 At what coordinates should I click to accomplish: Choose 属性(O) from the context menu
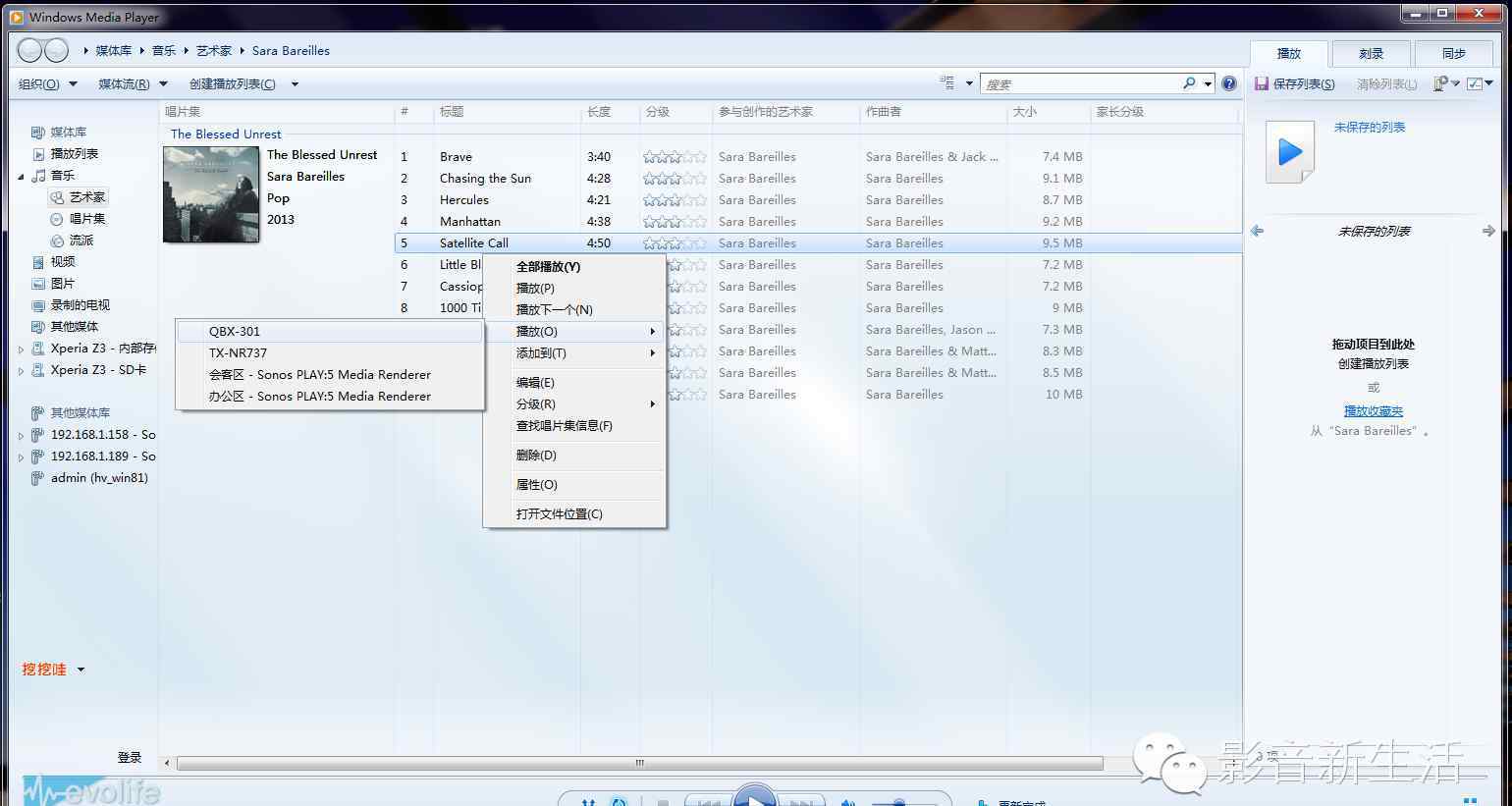(x=575, y=484)
